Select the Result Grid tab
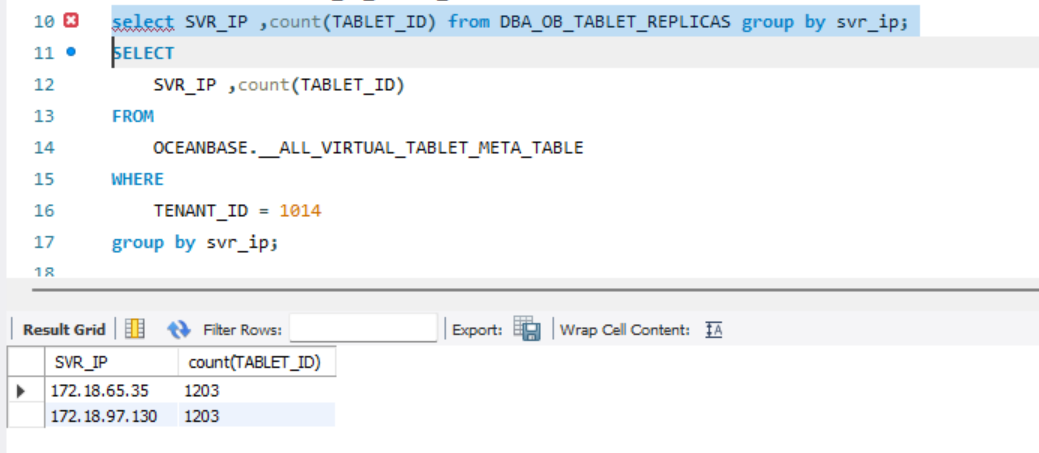The image size is (1039, 453). coord(63,330)
